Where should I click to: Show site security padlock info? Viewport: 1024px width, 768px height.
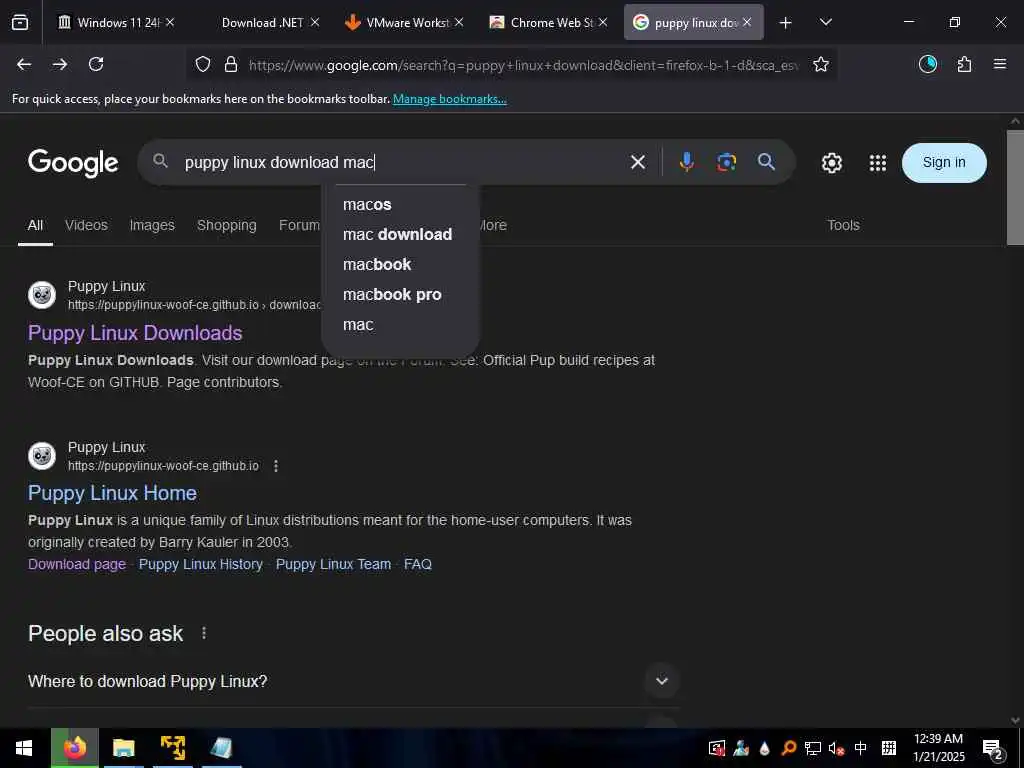pyautogui.click(x=231, y=64)
